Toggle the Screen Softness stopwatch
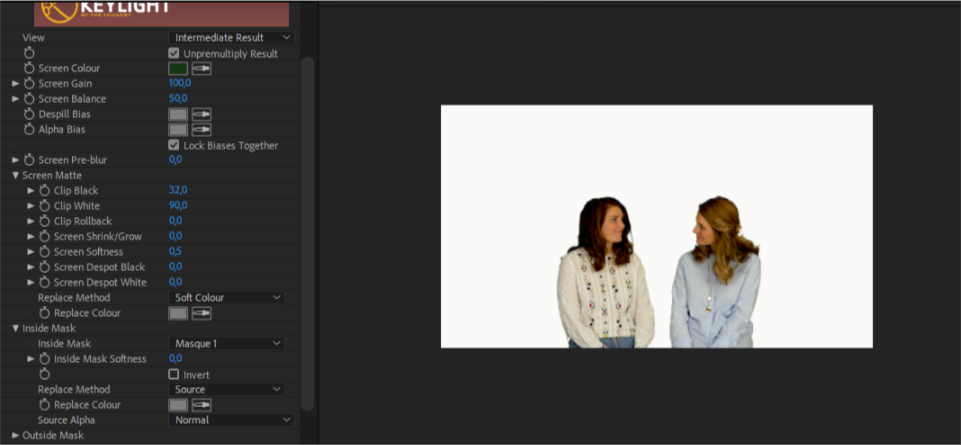This screenshot has height=445, width=961. (44, 252)
